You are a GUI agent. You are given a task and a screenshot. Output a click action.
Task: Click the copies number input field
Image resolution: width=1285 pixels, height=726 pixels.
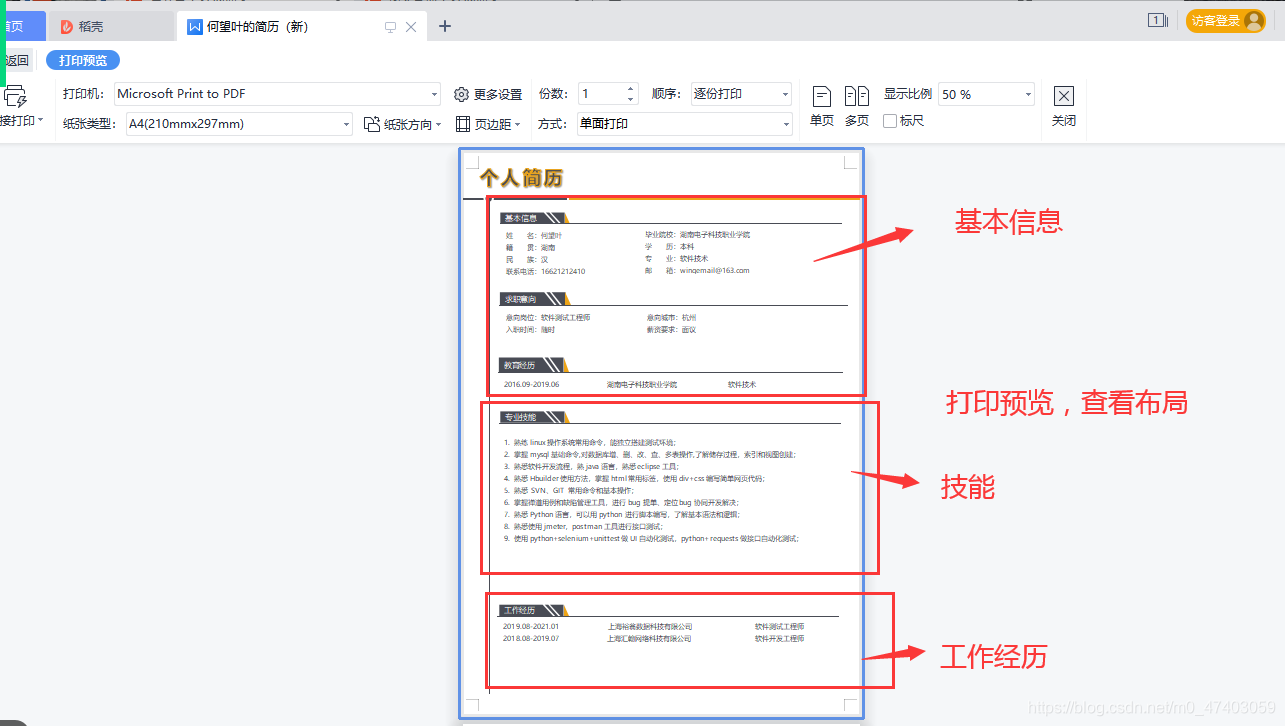(x=601, y=94)
